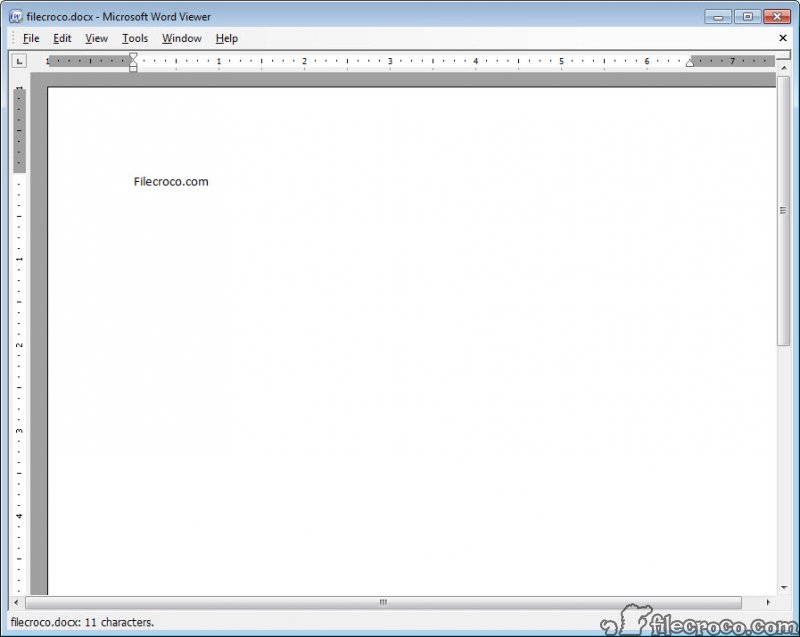Click the Filecroco.com text in the document

point(171,182)
